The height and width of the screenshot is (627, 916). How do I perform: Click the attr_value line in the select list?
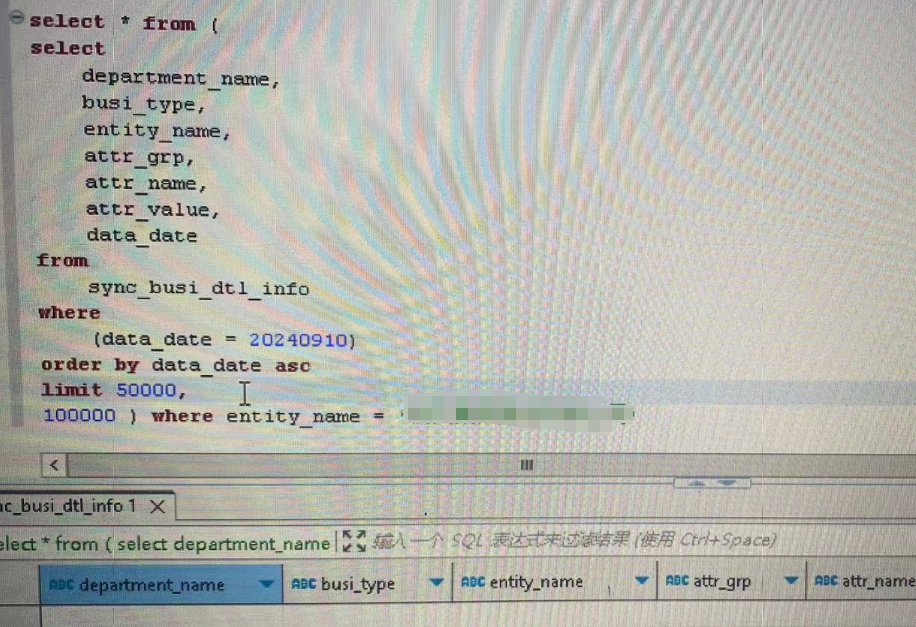152,209
